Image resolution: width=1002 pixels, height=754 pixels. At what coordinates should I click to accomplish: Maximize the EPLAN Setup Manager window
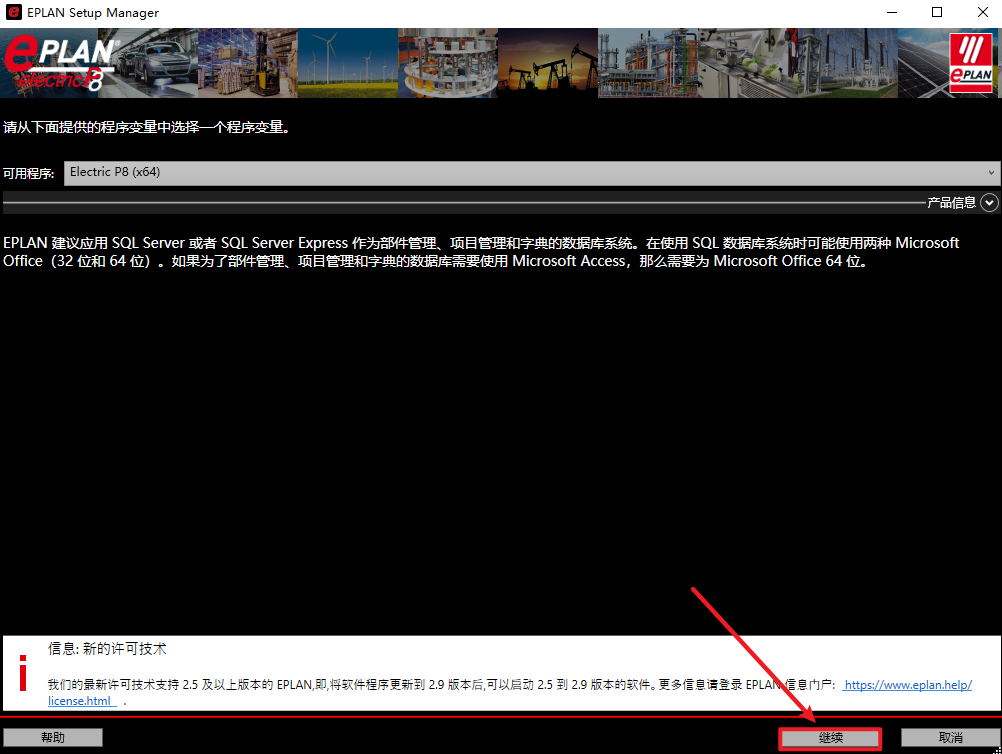937,13
